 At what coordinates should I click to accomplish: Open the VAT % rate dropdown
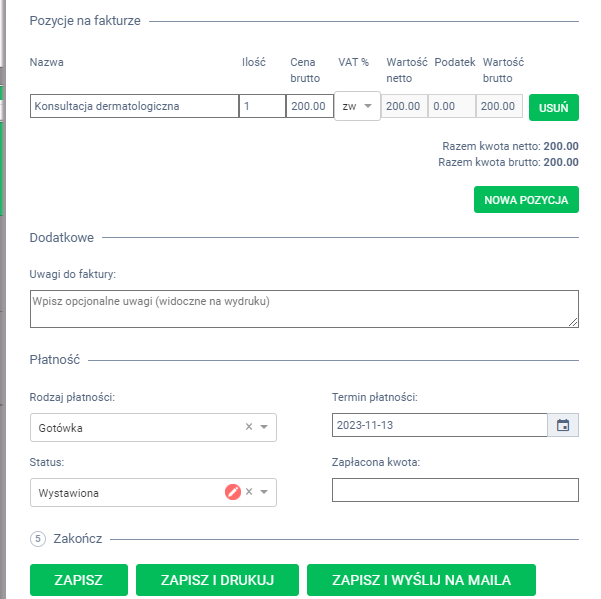click(x=357, y=106)
